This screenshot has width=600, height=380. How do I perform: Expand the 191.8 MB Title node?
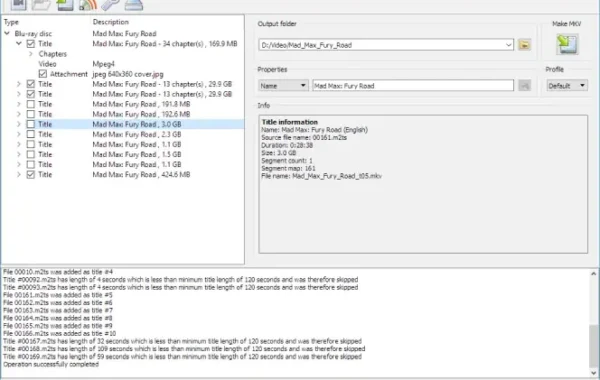tap(18, 104)
